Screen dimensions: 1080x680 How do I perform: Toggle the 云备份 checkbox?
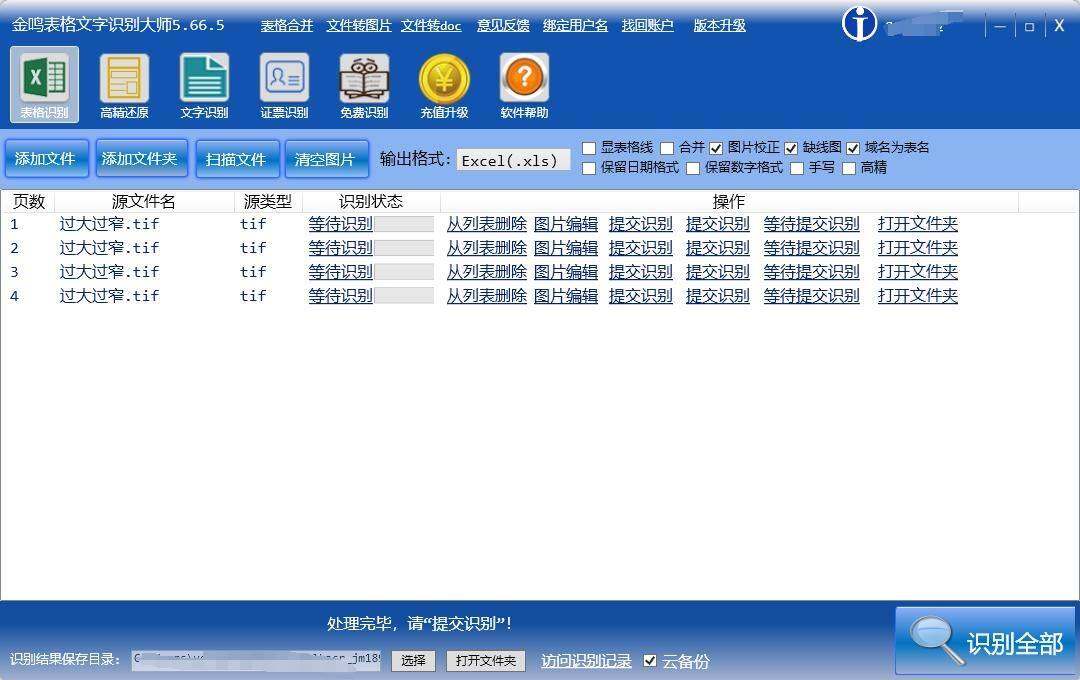point(650,661)
